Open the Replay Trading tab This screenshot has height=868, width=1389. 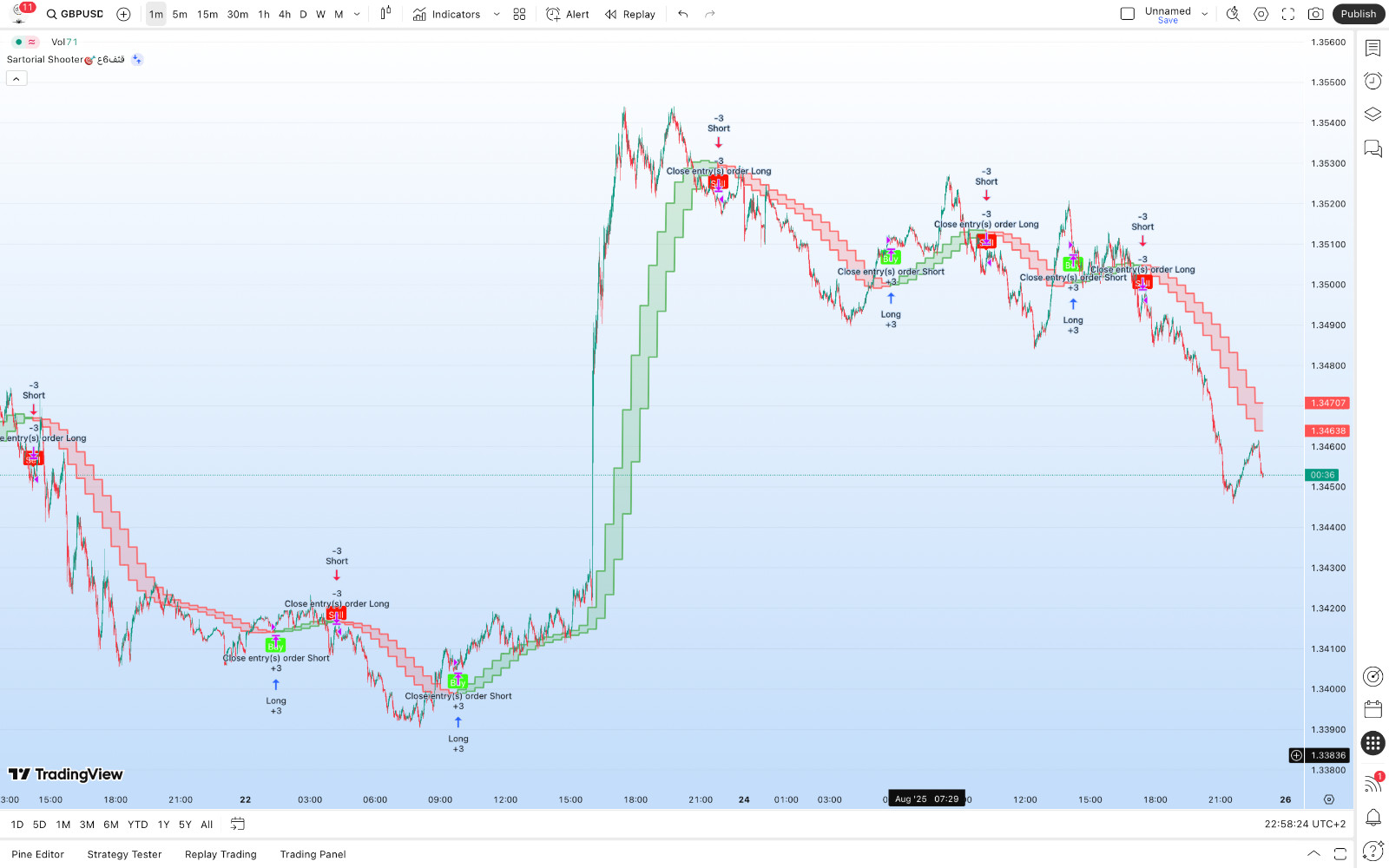tap(221, 854)
